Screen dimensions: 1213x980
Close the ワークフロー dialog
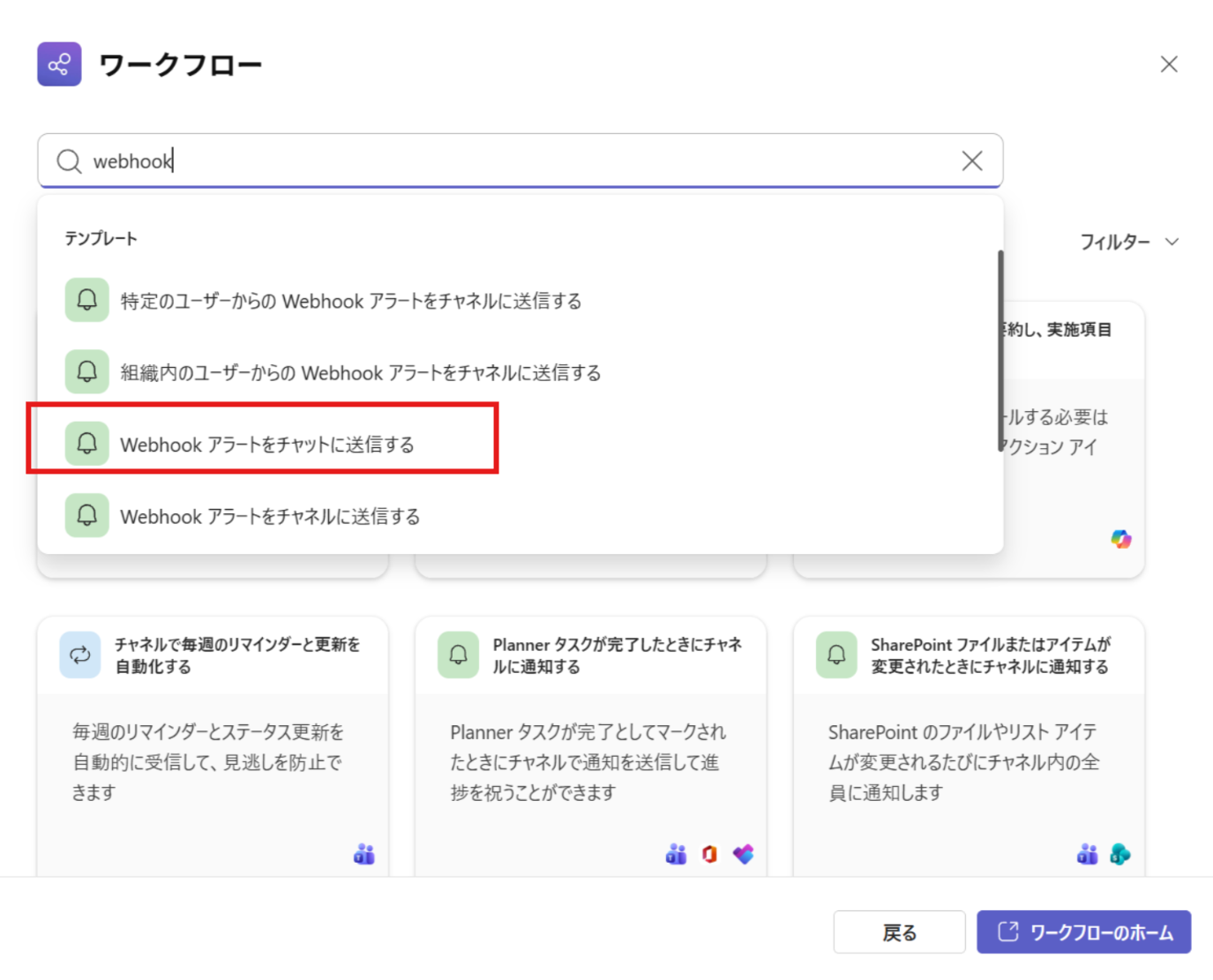pyautogui.click(x=1168, y=64)
